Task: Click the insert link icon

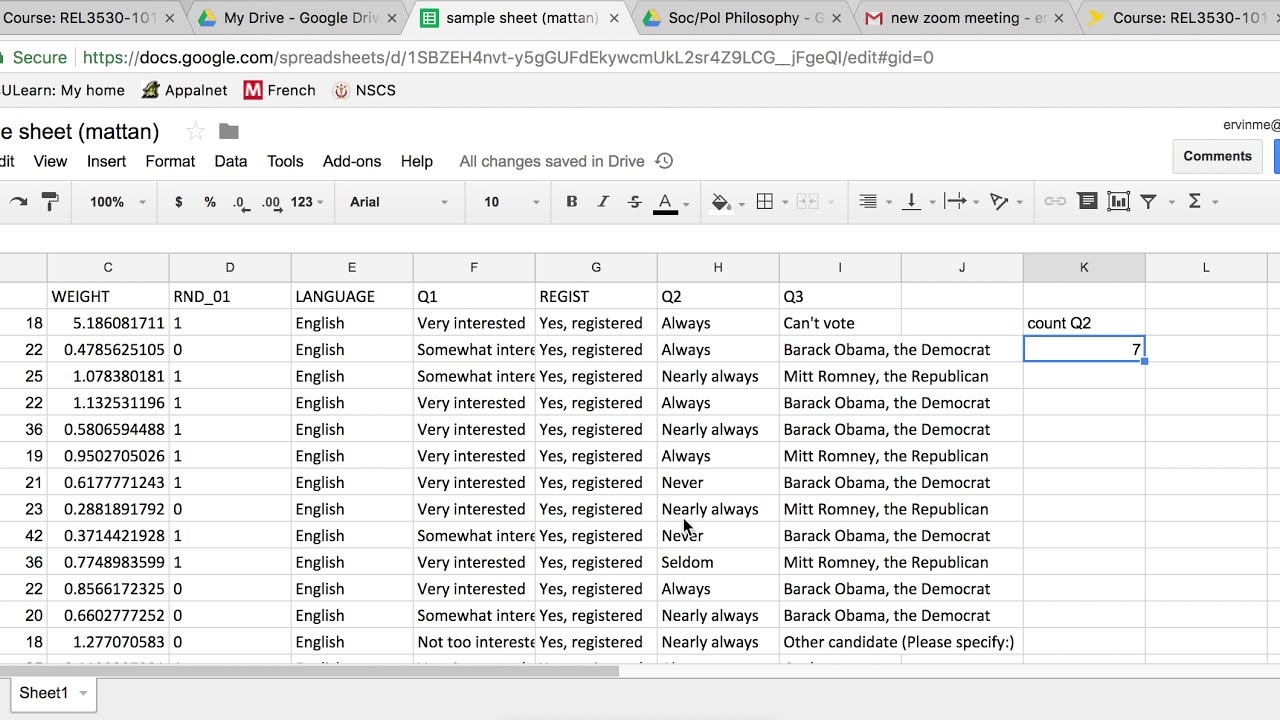Action: point(1055,202)
